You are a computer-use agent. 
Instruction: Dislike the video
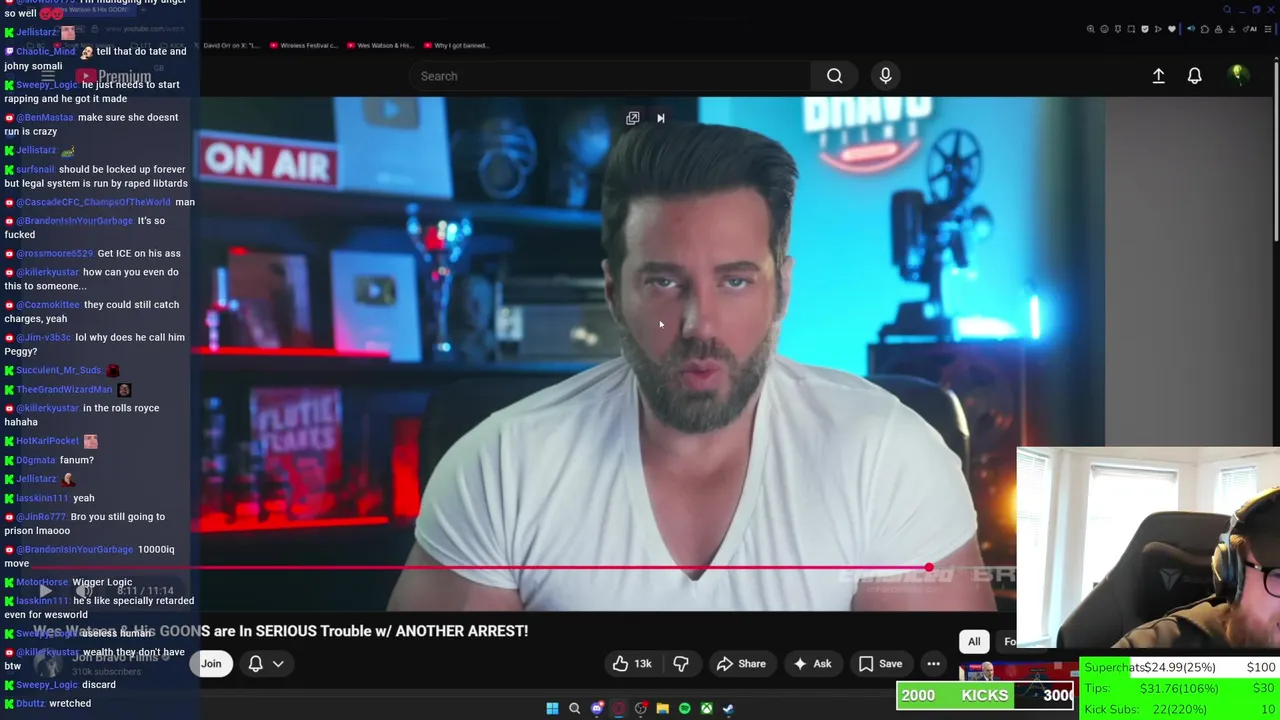[x=681, y=664]
